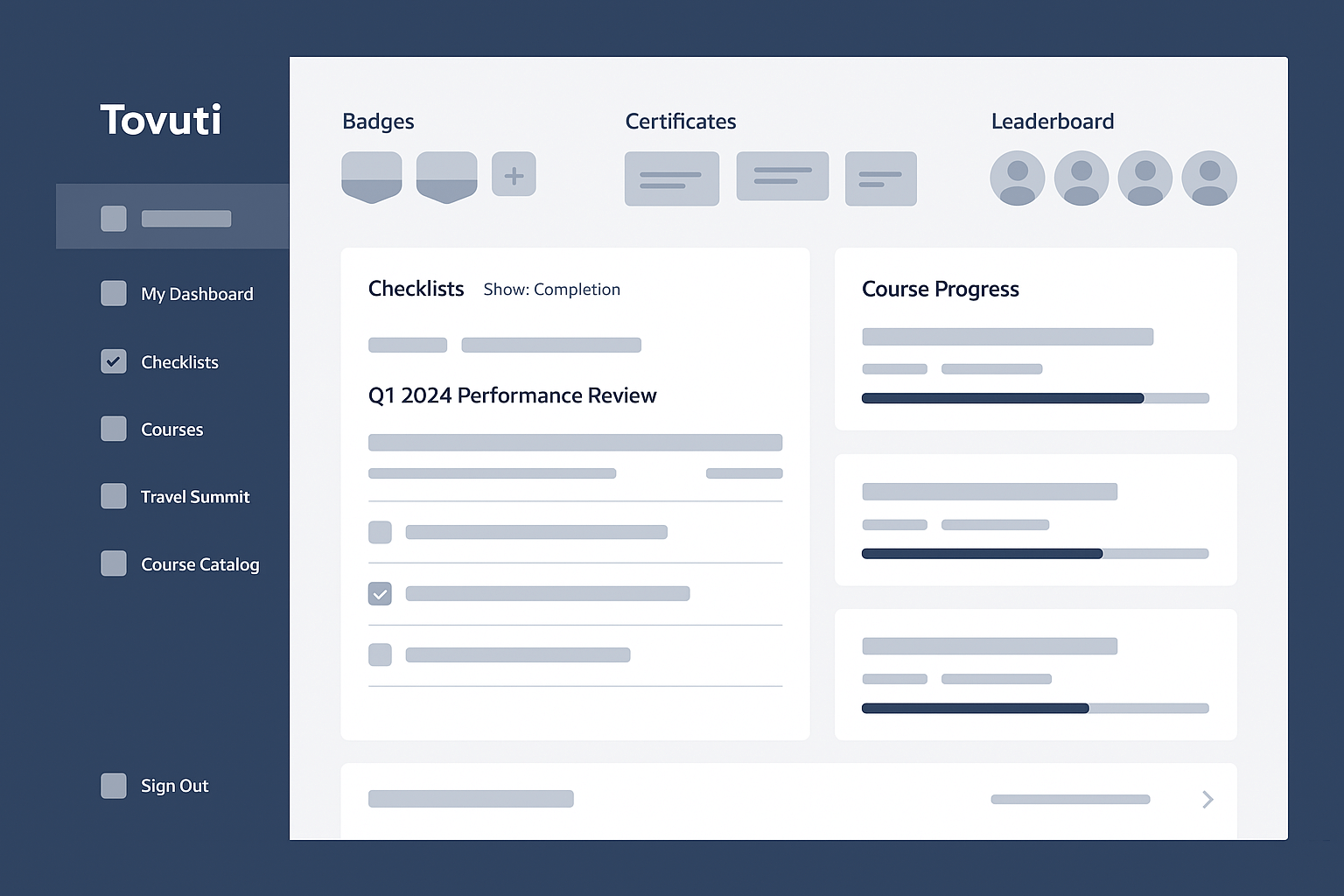This screenshot has width=1344, height=896.
Task: Open the third certificate thumbnail
Action: click(x=880, y=179)
